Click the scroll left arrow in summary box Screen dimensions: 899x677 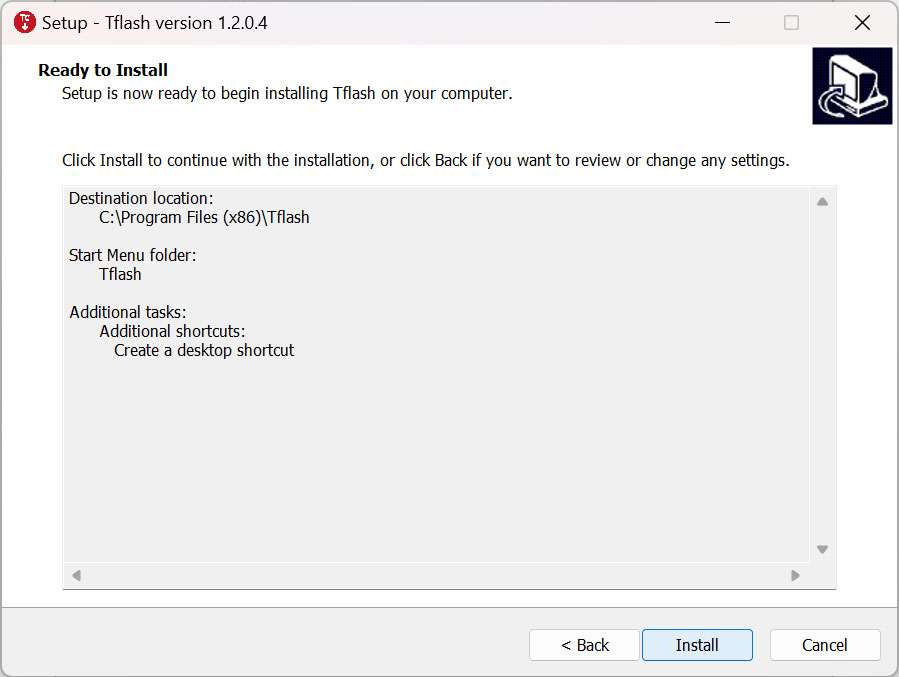[x=76, y=575]
